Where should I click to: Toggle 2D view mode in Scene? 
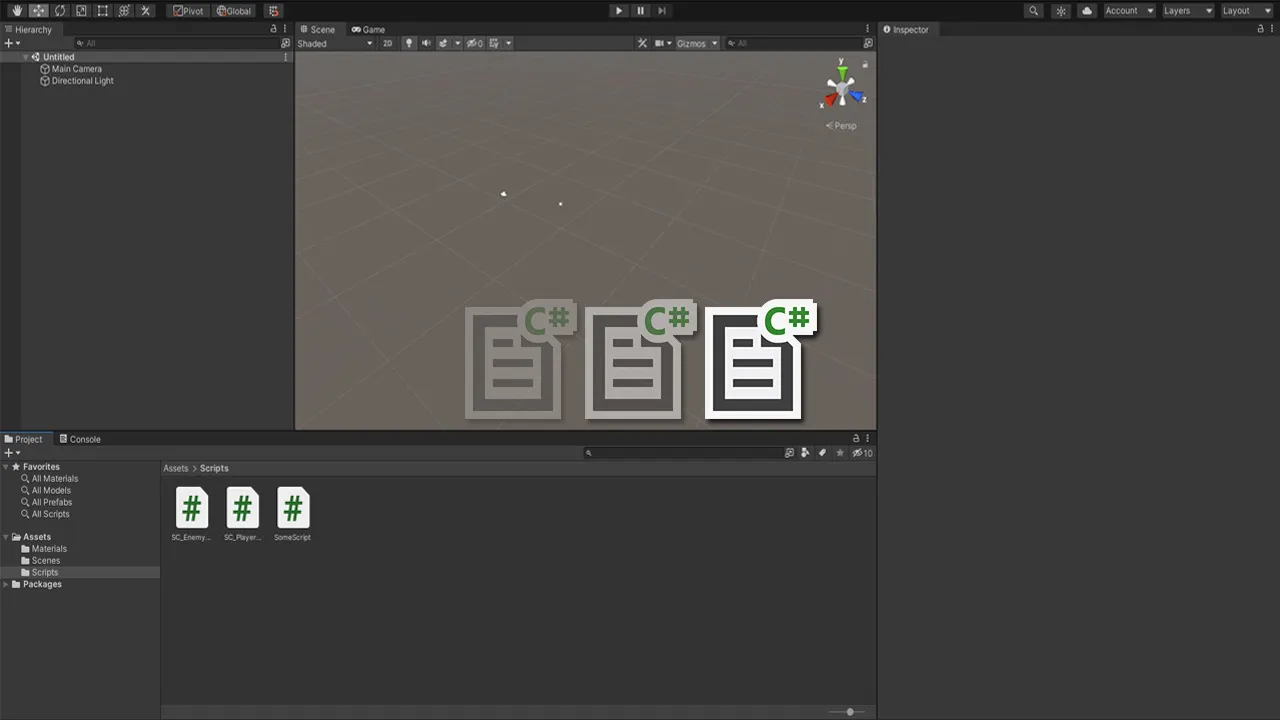coord(387,44)
